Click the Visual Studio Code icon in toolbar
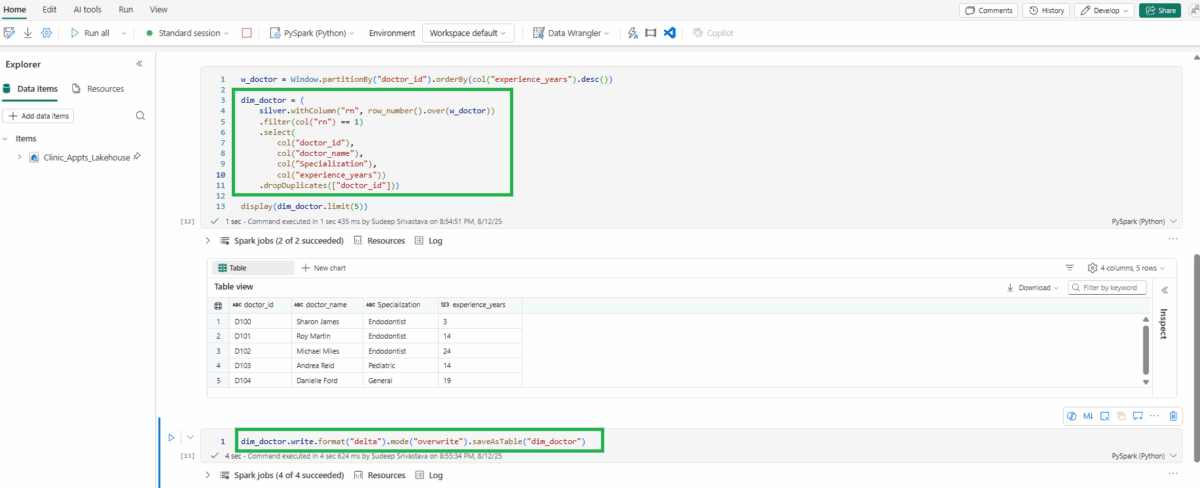This screenshot has width=1200, height=488. [669, 33]
